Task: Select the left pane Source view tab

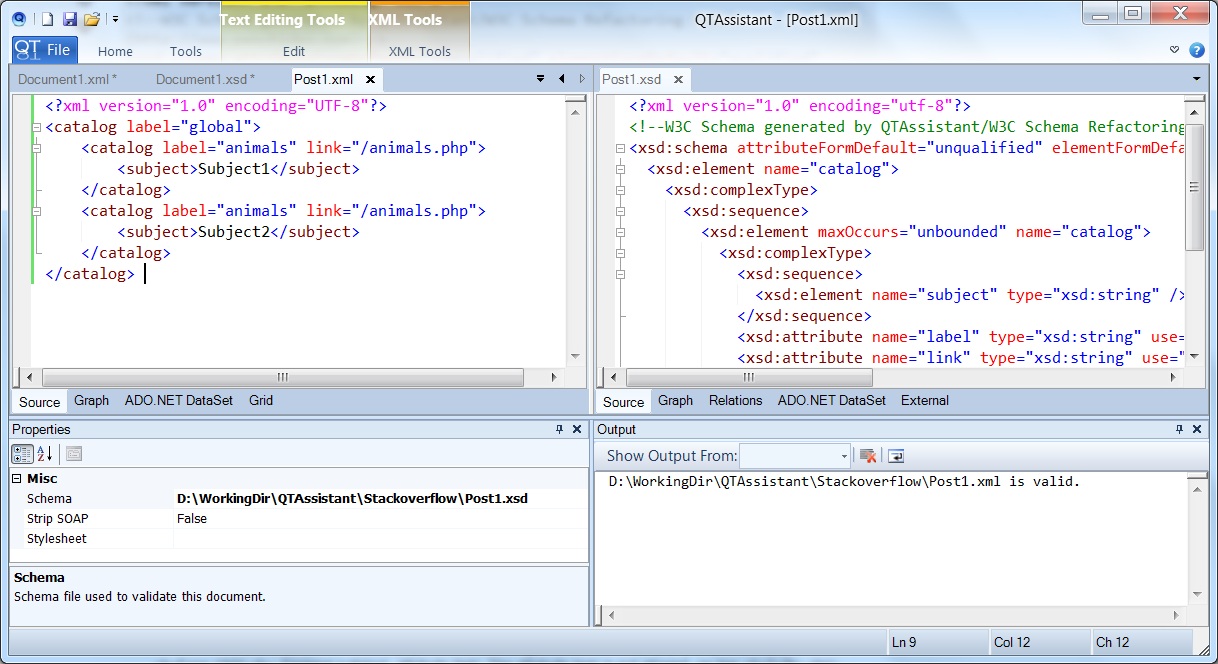Action: click(40, 401)
